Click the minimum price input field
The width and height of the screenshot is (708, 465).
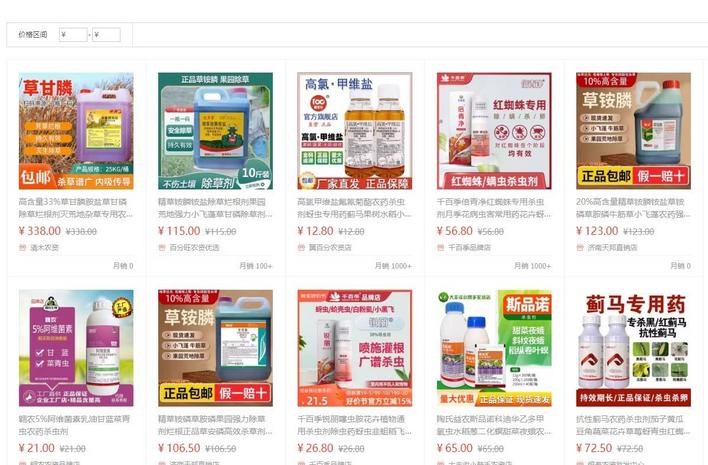tap(73, 35)
